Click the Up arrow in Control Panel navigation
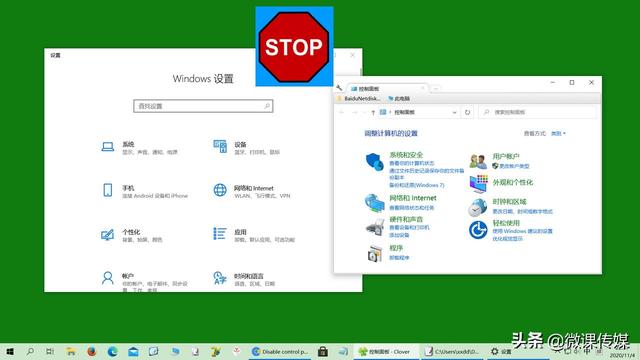Image resolution: width=640 pixels, height=360 pixels. click(373, 112)
